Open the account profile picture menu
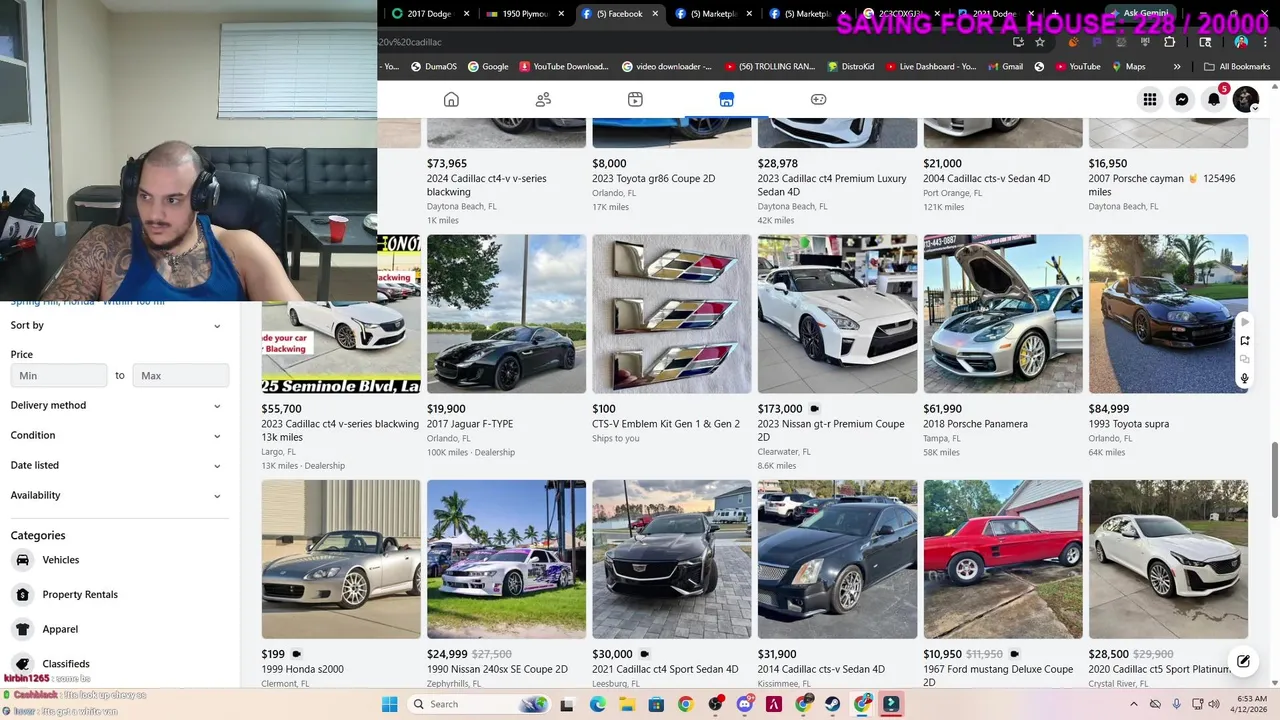This screenshot has width=1280, height=720. (x=1246, y=99)
